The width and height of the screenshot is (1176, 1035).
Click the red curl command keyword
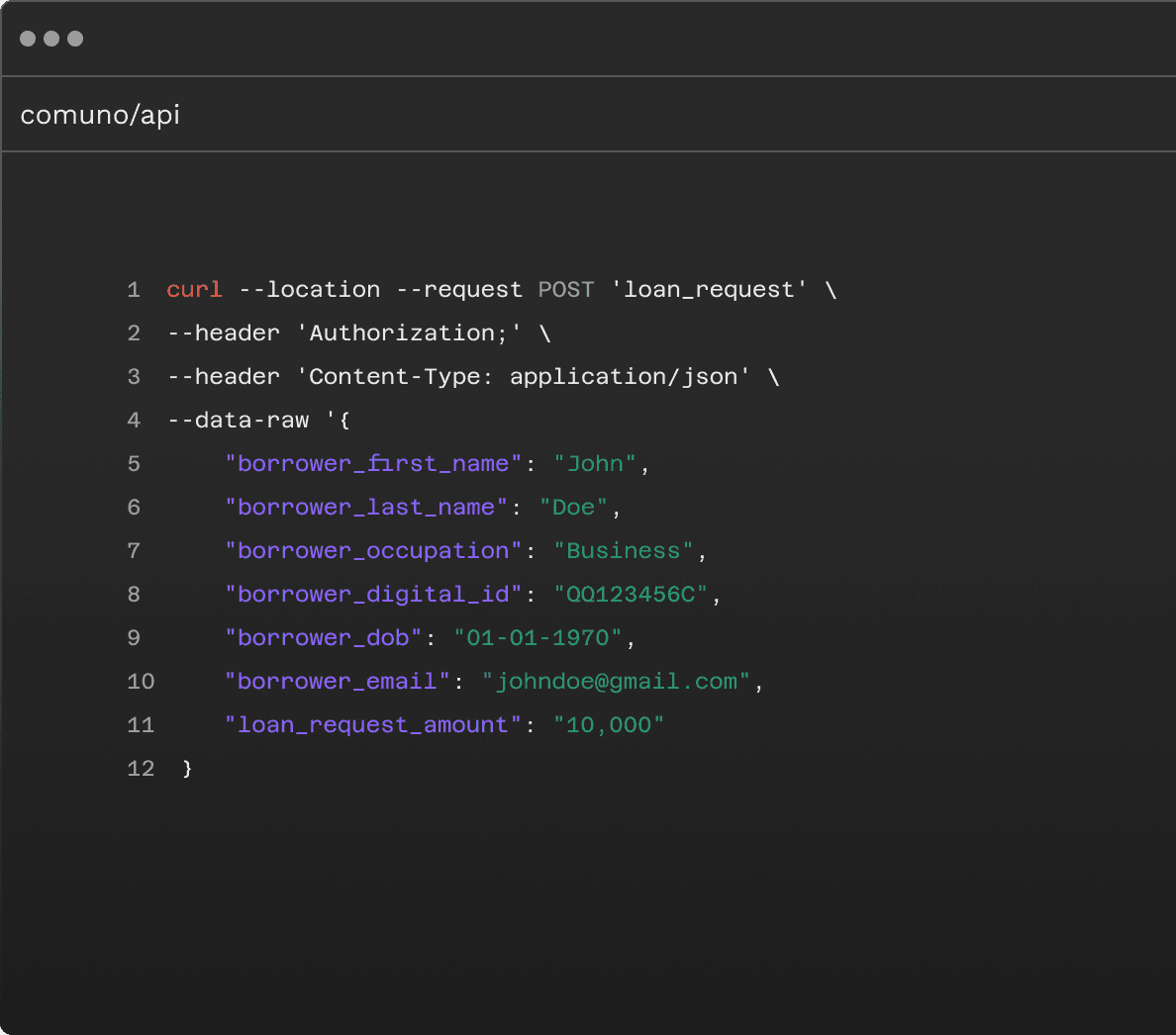[194, 290]
